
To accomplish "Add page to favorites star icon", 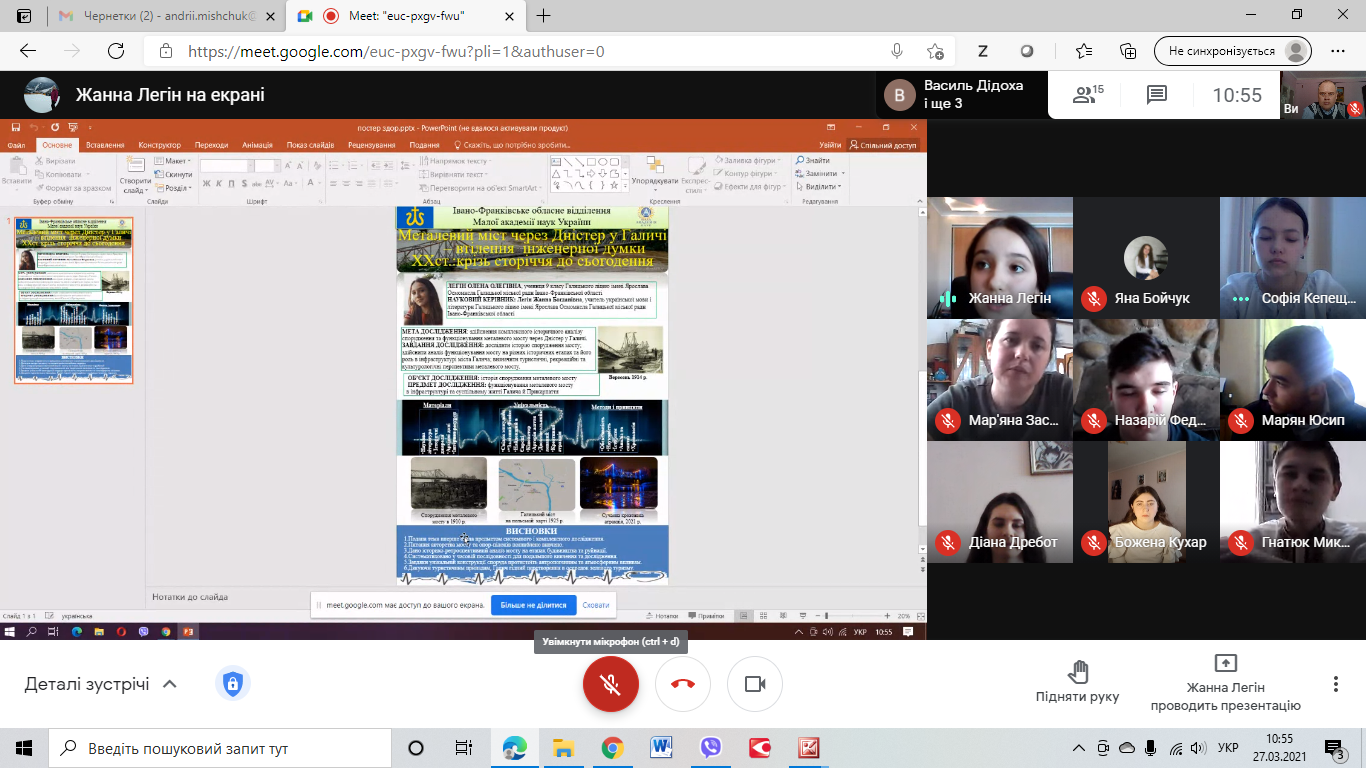I will [x=1084, y=51].
